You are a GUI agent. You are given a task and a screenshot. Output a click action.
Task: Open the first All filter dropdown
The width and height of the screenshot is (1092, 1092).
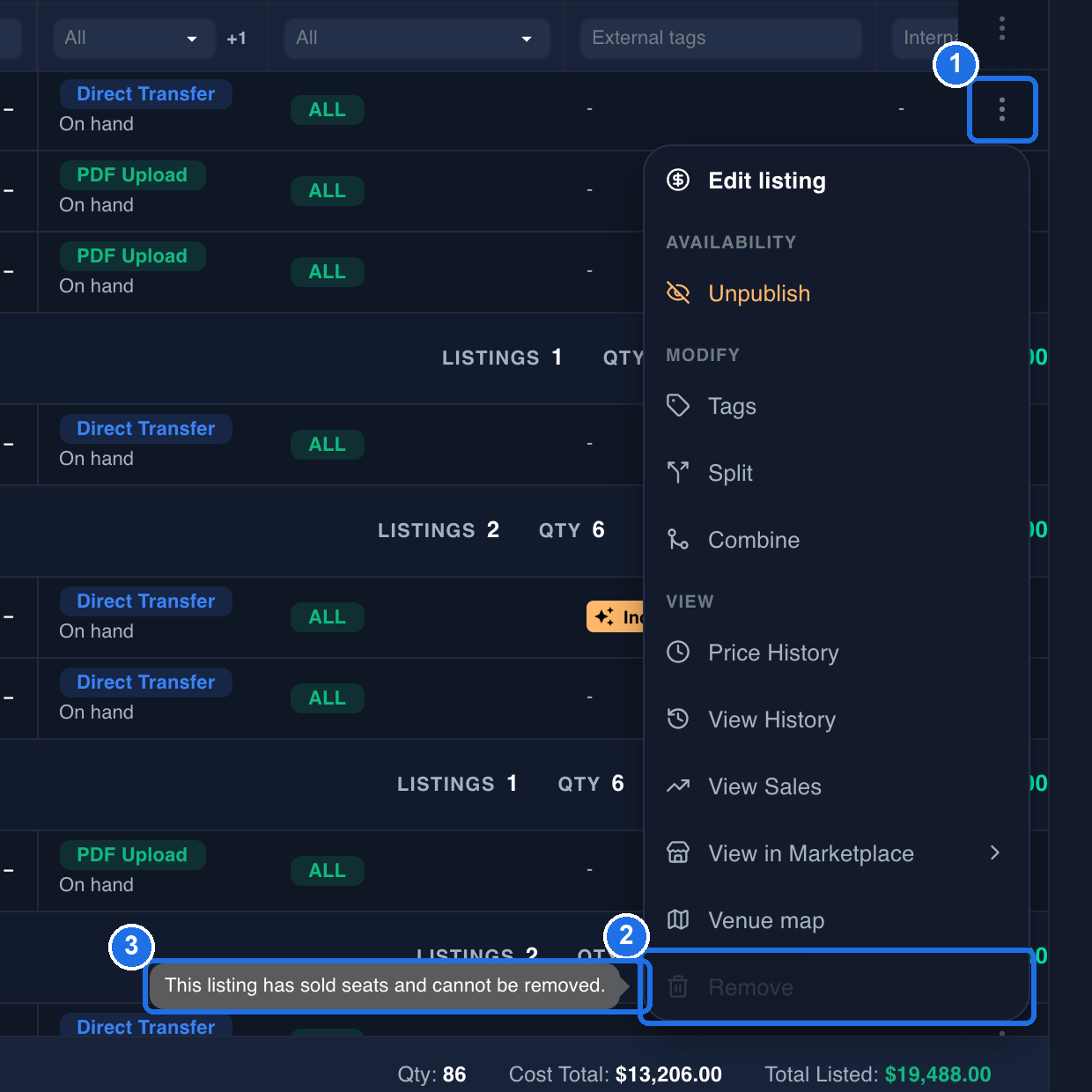[134, 38]
